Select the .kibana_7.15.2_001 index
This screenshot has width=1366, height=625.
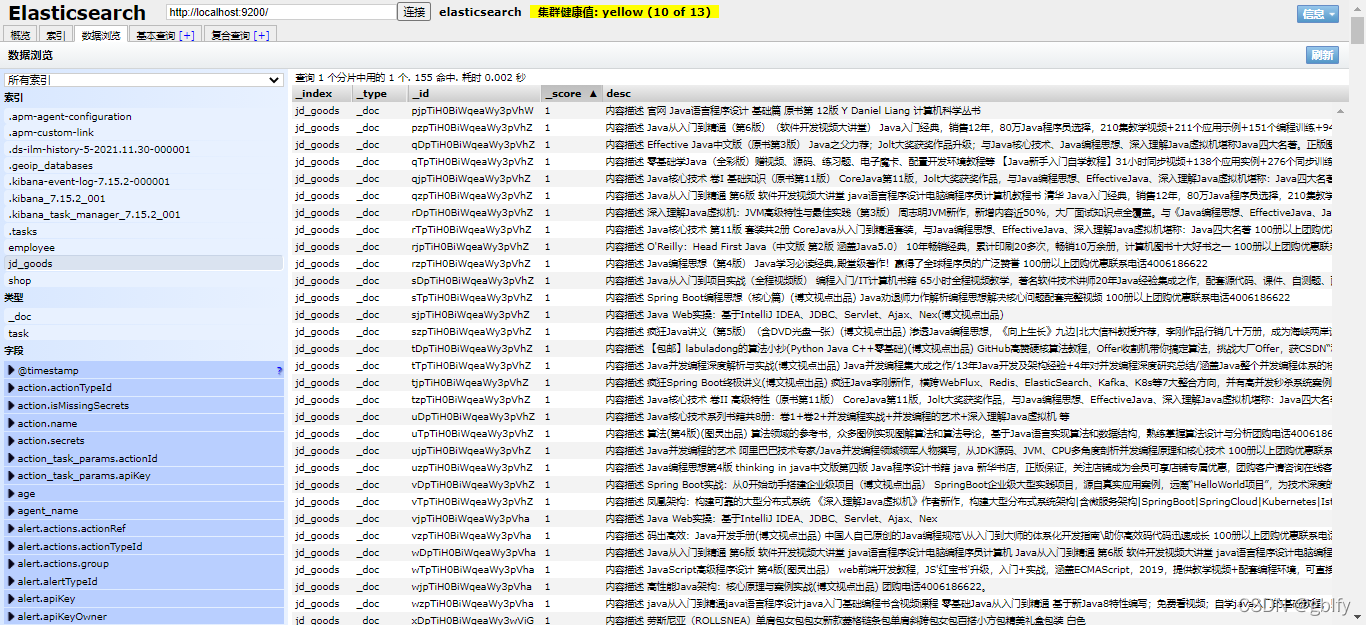(x=143, y=198)
